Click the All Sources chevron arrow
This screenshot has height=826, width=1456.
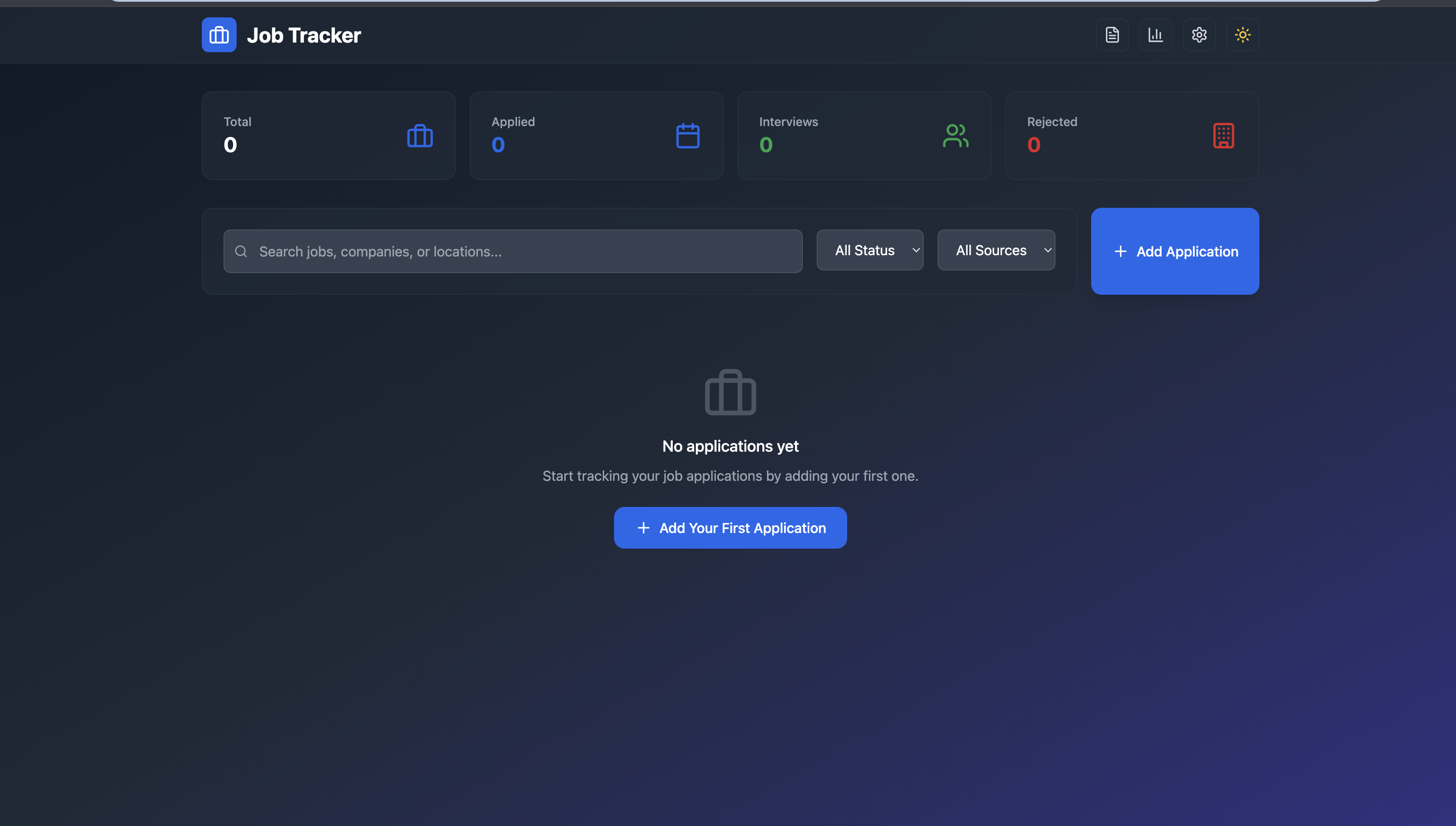[x=1048, y=250]
